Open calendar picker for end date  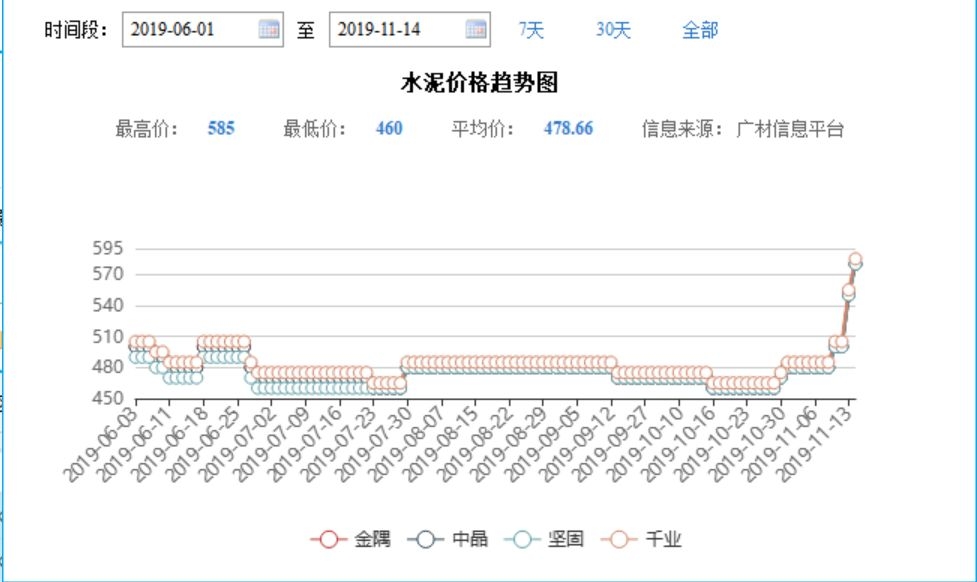click(476, 29)
